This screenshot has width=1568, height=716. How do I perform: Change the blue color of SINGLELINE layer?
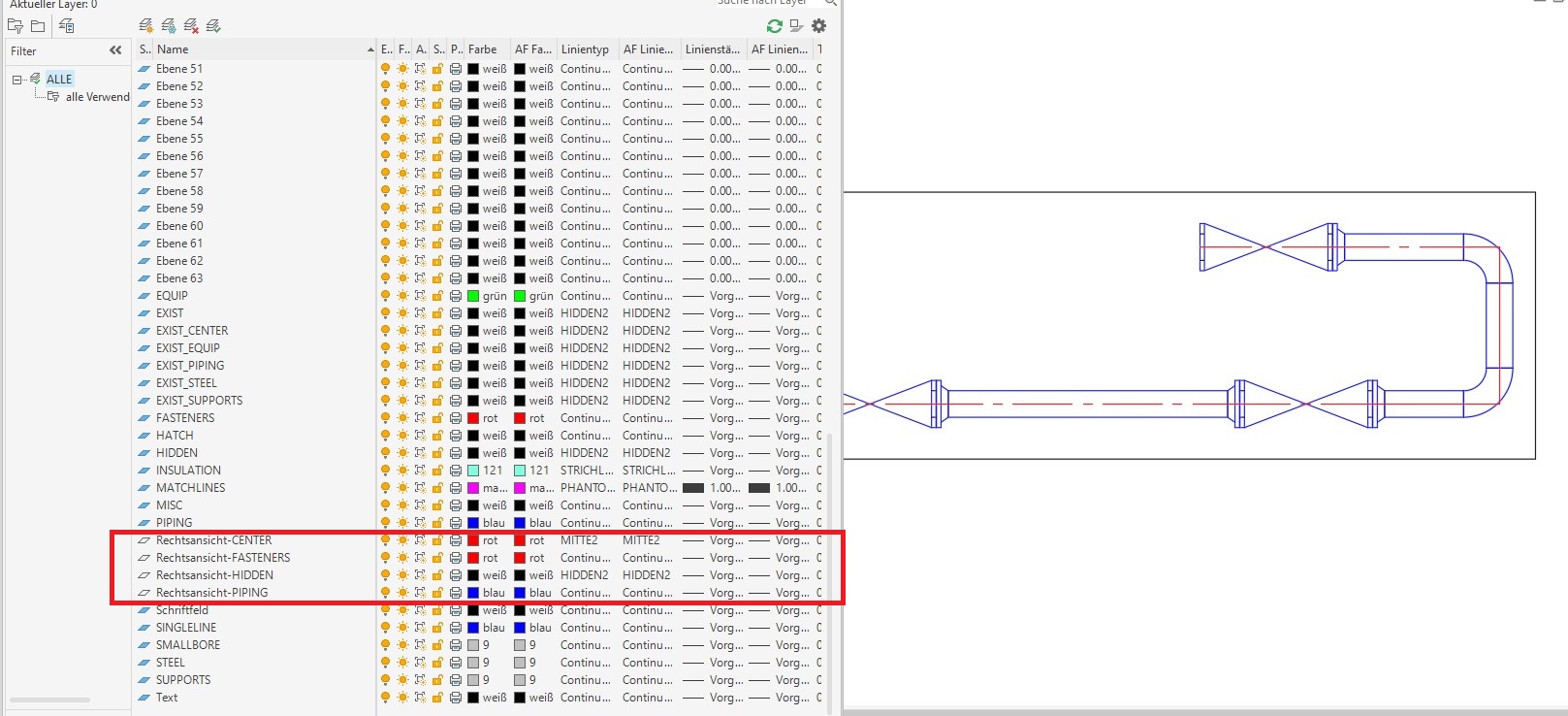click(x=473, y=628)
